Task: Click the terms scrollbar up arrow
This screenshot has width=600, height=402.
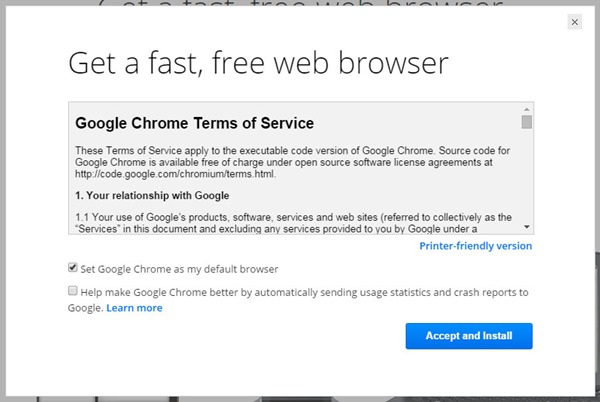Action: tap(526, 108)
